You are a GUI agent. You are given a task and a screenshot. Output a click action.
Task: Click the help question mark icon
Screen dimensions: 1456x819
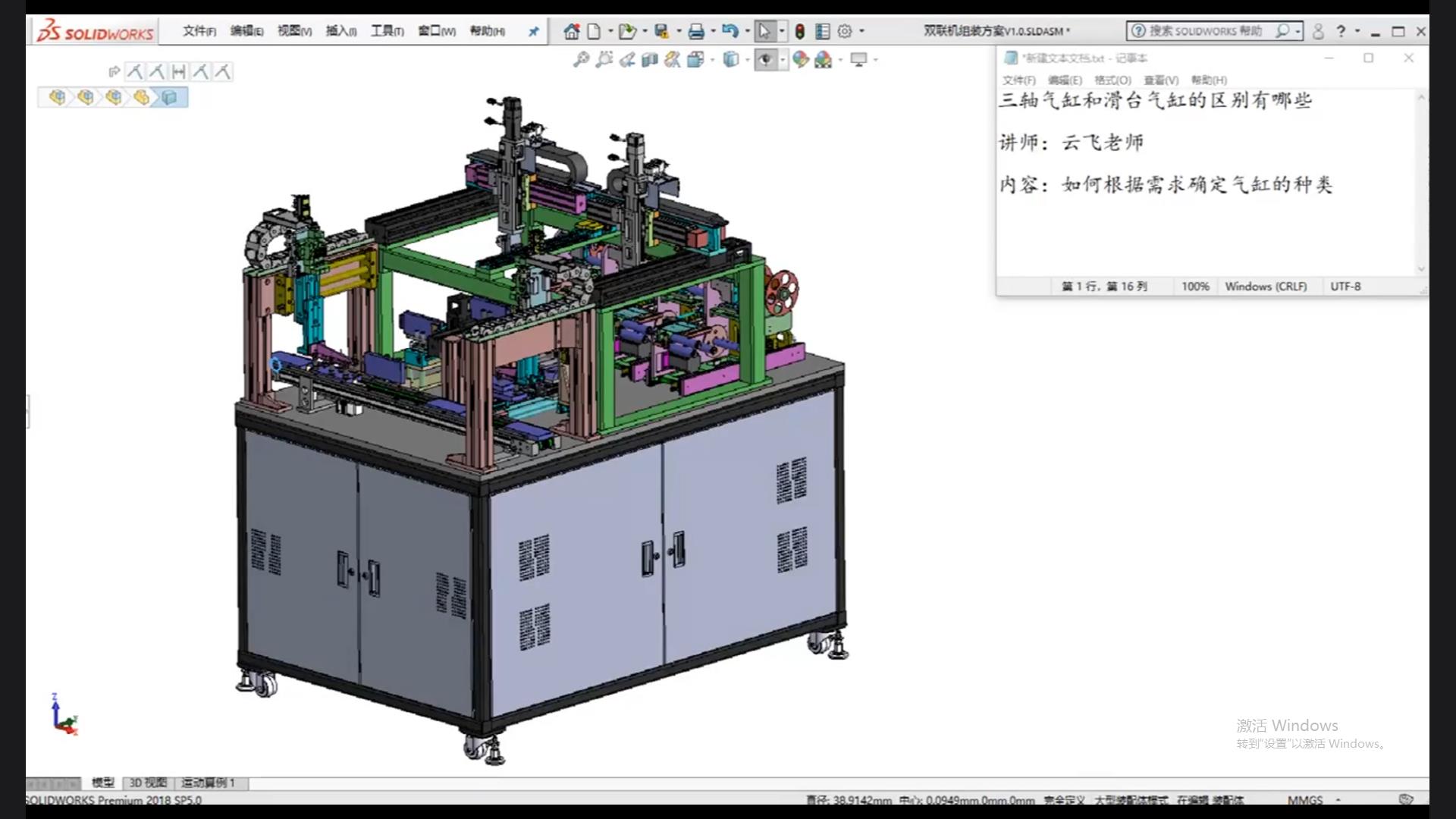pos(1341,31)
